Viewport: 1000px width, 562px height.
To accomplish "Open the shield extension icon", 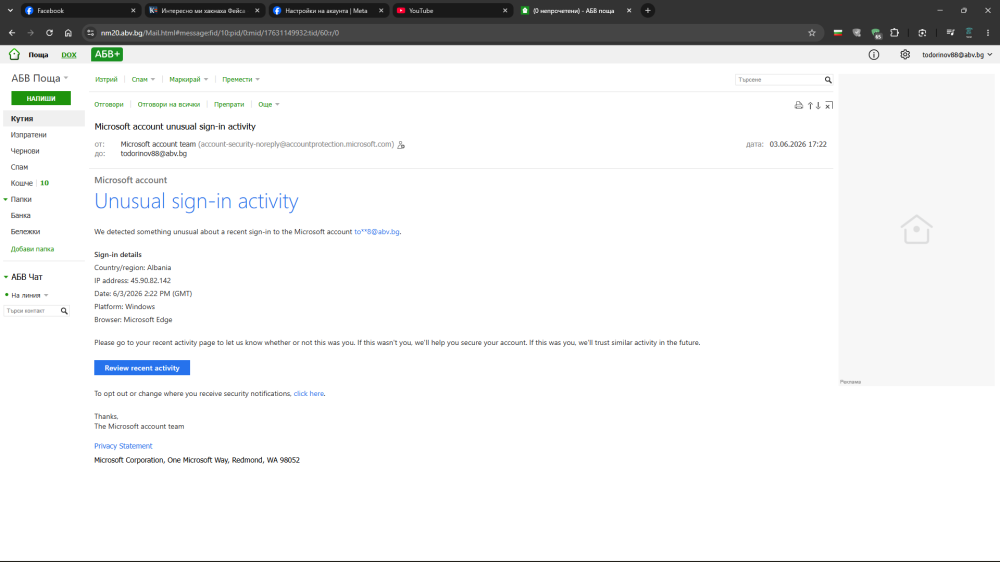I will pyautogui.click(x=857, y=33).
